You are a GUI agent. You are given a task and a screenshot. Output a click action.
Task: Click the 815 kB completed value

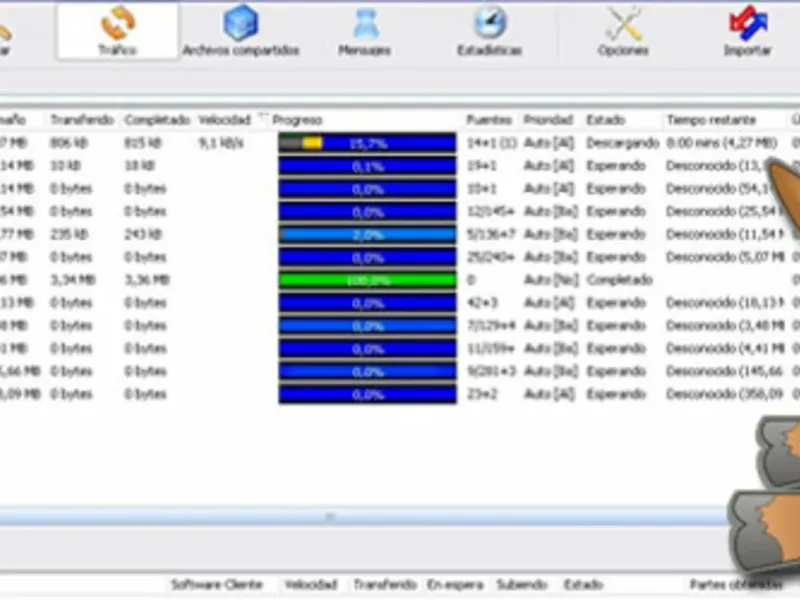(x=143, y=143)
